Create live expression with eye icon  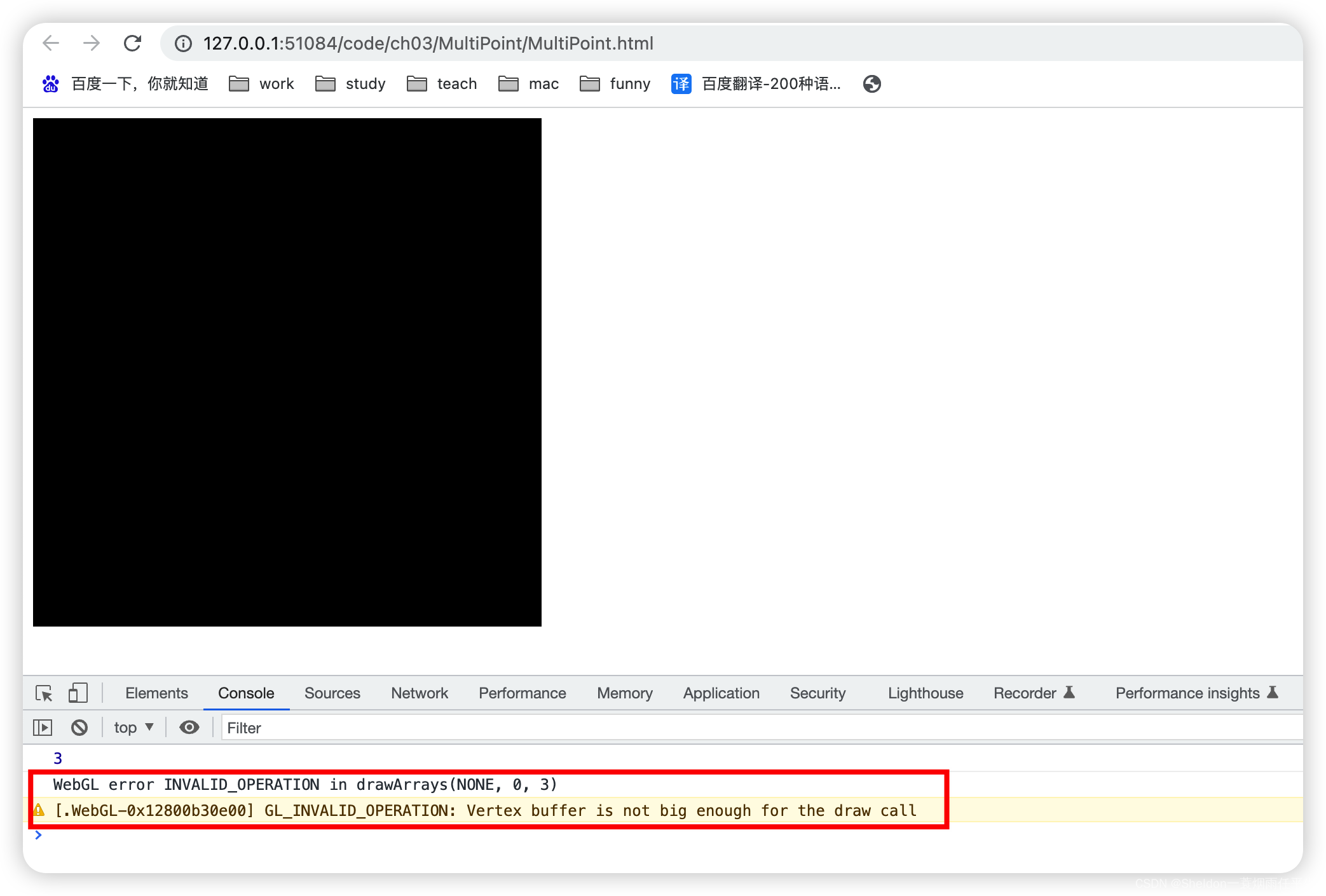[189, 728]
